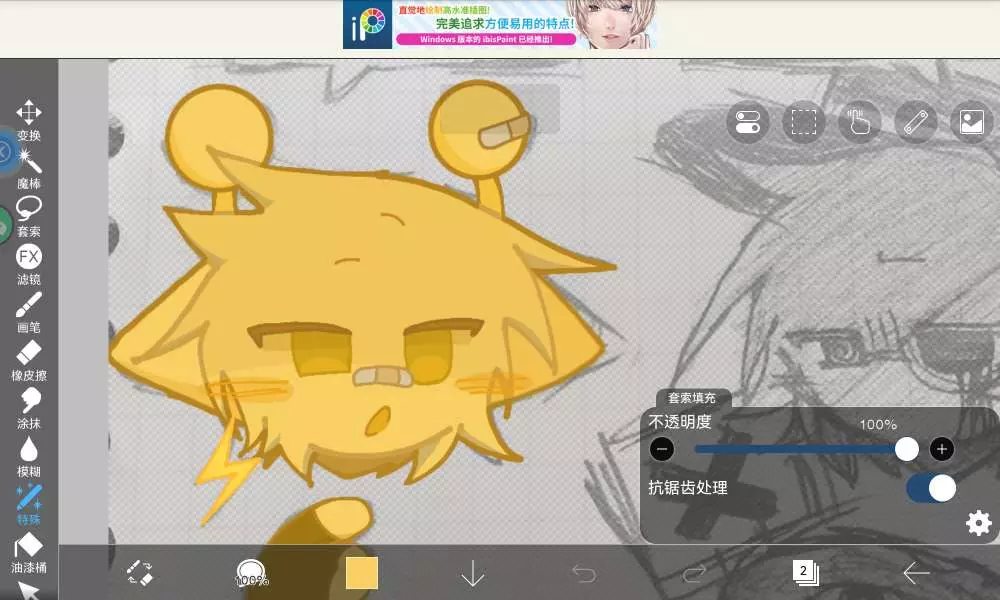
Task: Tap the down arrow in bottom bar
Action: click(473, 573)
